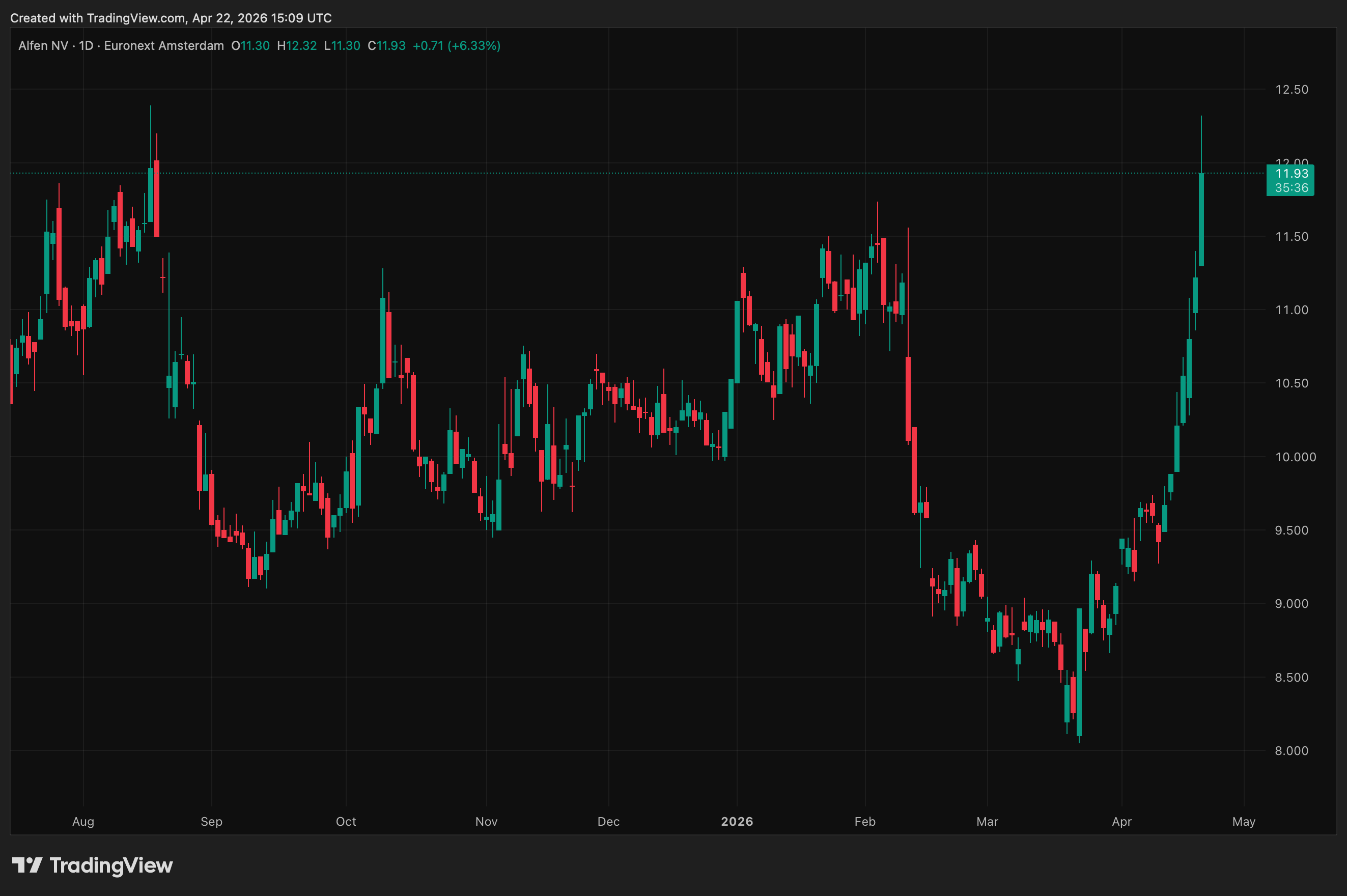Click the '2026' year label on time axis
This screenshot has width=1347, height=896.
coord(737,822)
